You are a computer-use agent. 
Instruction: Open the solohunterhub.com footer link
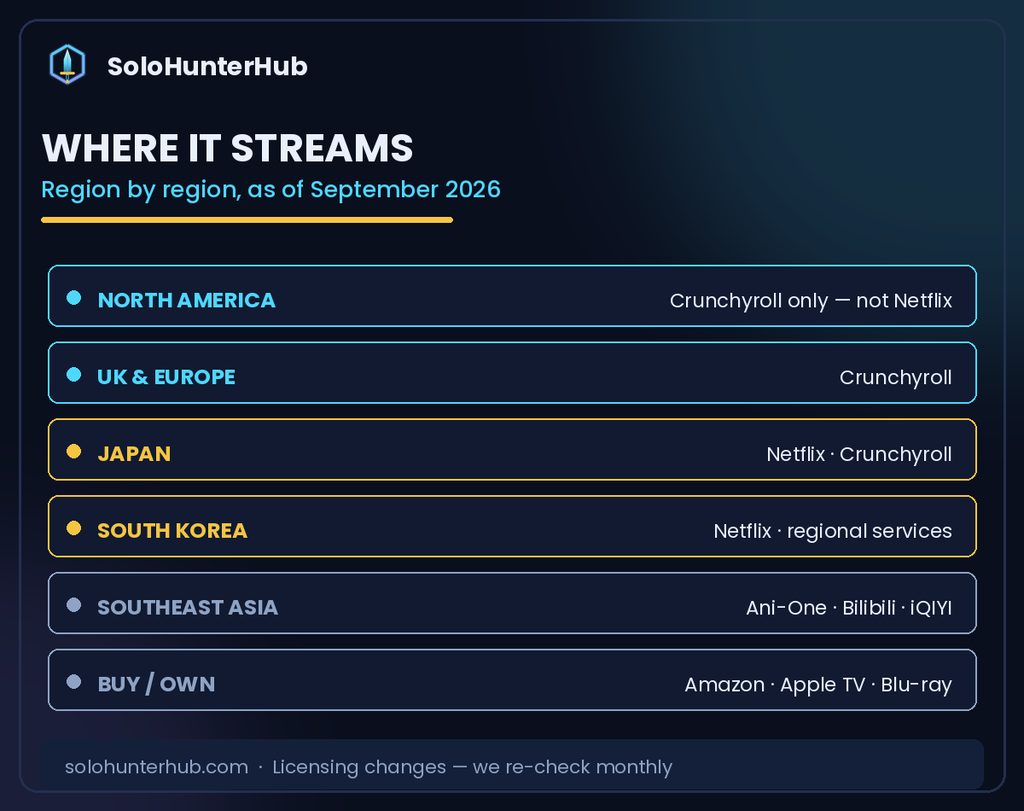[x=157, y=767]
